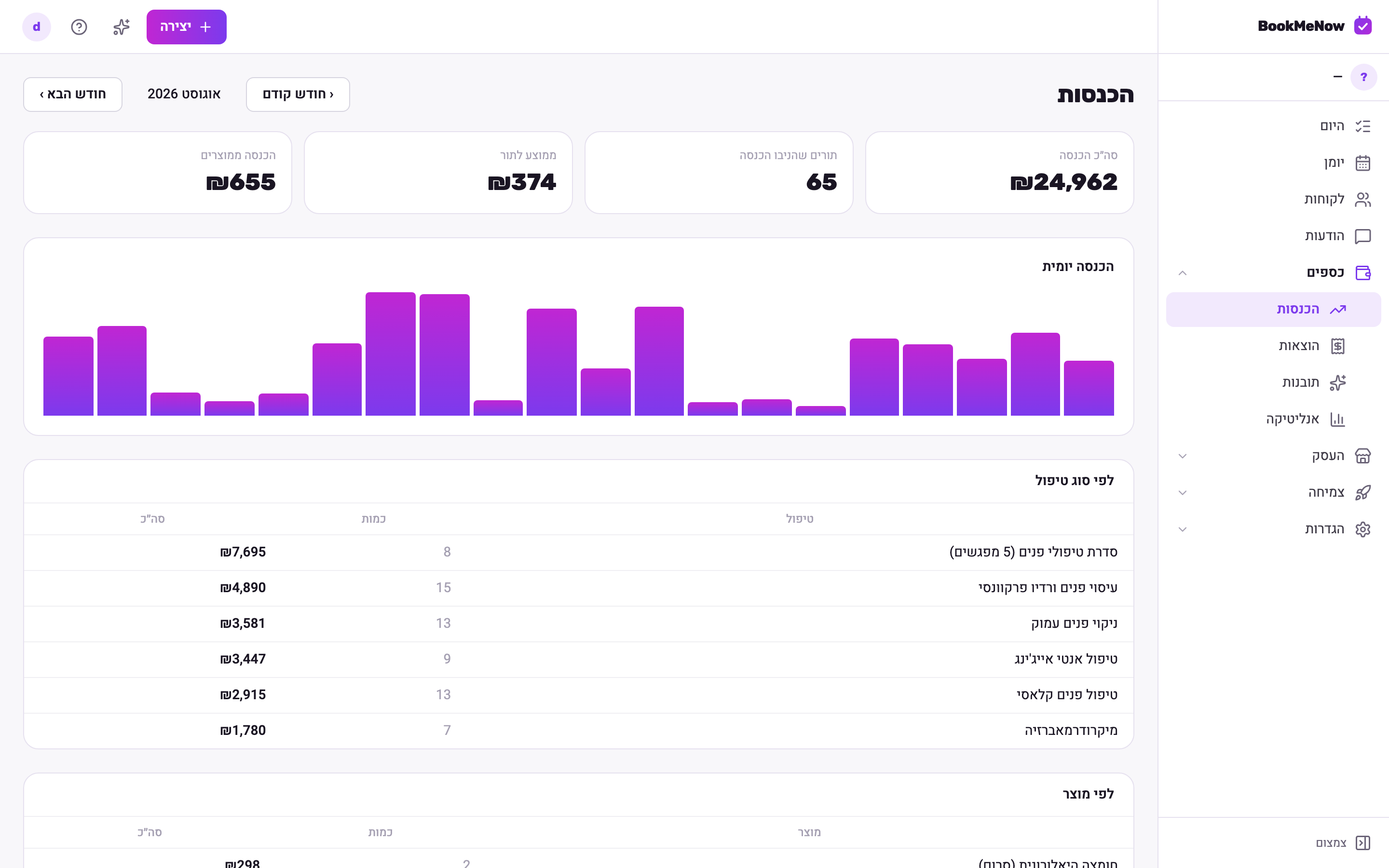Click the ₪3,447 total amount
The width and height of the screenshot is (1389, 868).
click(x=243, y=659)
